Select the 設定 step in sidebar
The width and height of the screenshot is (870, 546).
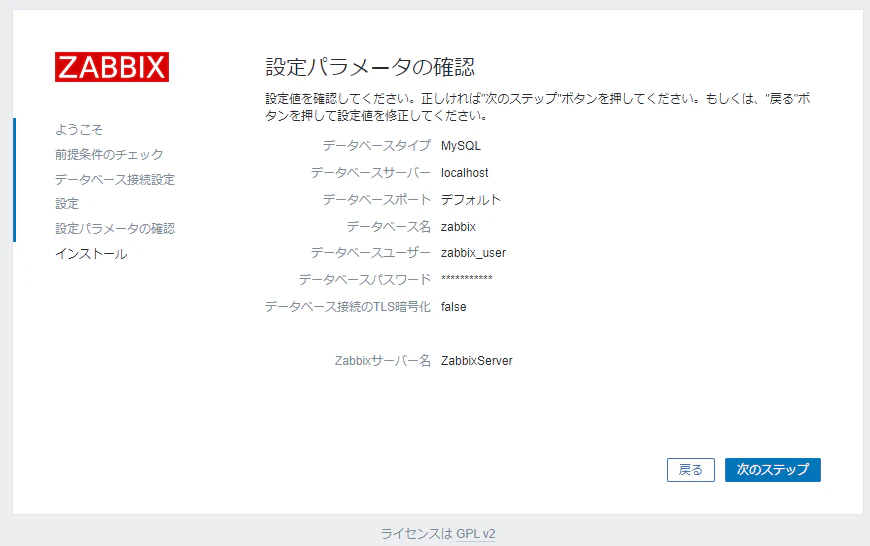pyautogui.click(x=67, y=204)
